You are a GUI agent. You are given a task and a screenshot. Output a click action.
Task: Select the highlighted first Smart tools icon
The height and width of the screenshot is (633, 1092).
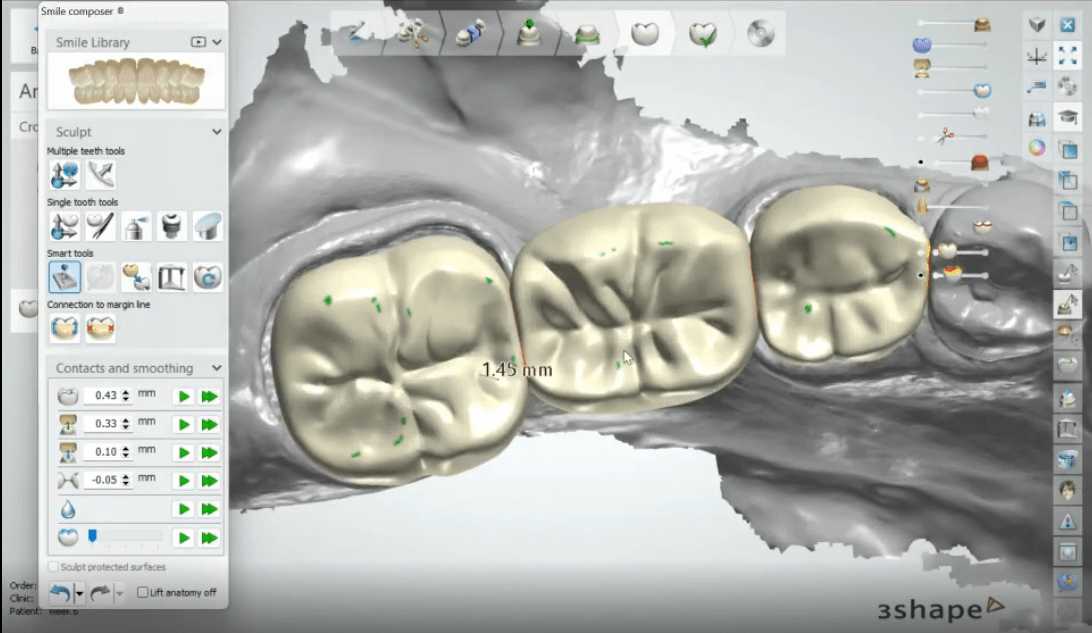click(x=64, y=276)
